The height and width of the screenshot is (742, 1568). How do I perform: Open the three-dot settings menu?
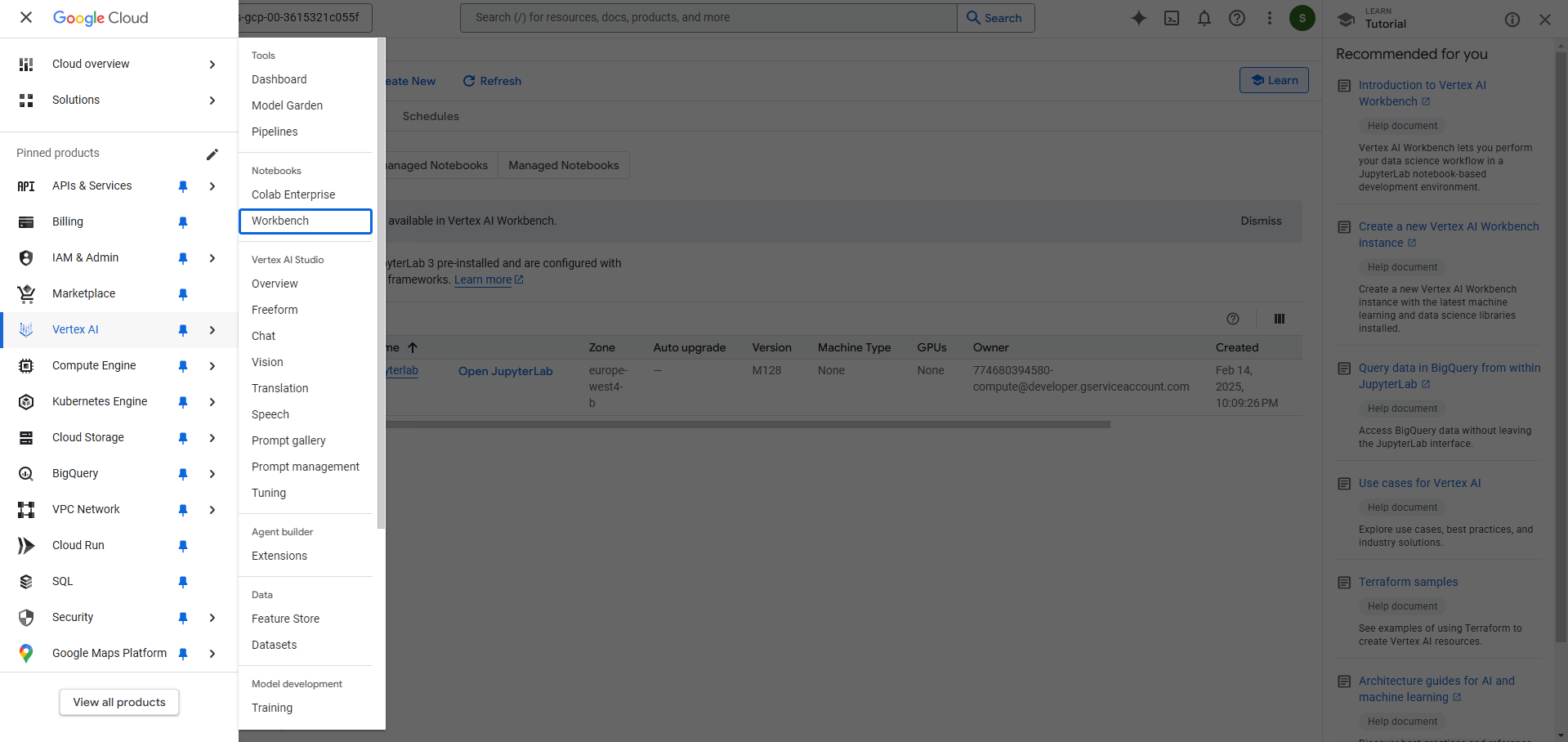pyautogui.click(x=1270, y=18)
